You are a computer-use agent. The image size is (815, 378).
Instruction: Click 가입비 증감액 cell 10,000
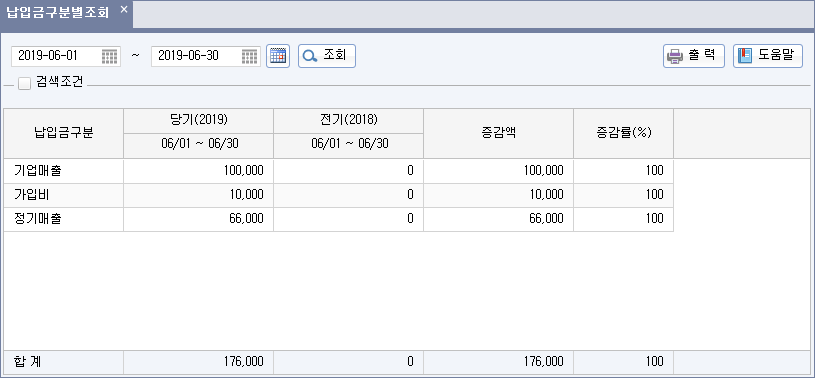click(x=498, y=195)
